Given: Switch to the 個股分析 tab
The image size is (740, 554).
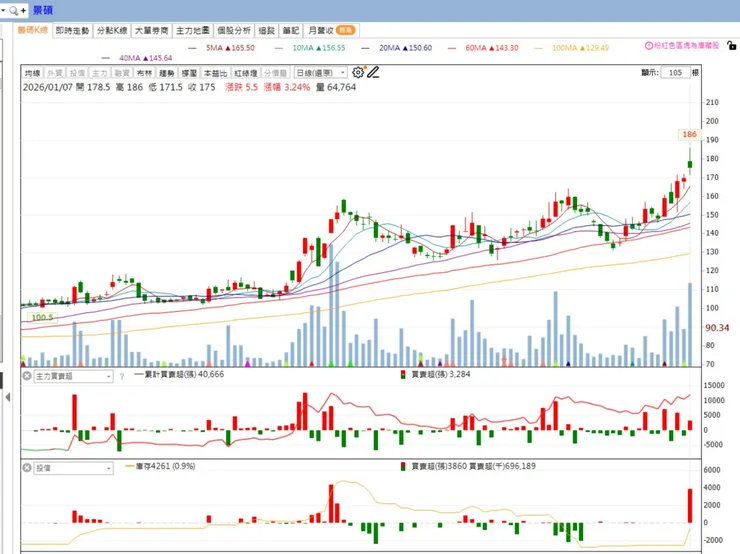Looking at the screenshot, I should coord(234,30).
